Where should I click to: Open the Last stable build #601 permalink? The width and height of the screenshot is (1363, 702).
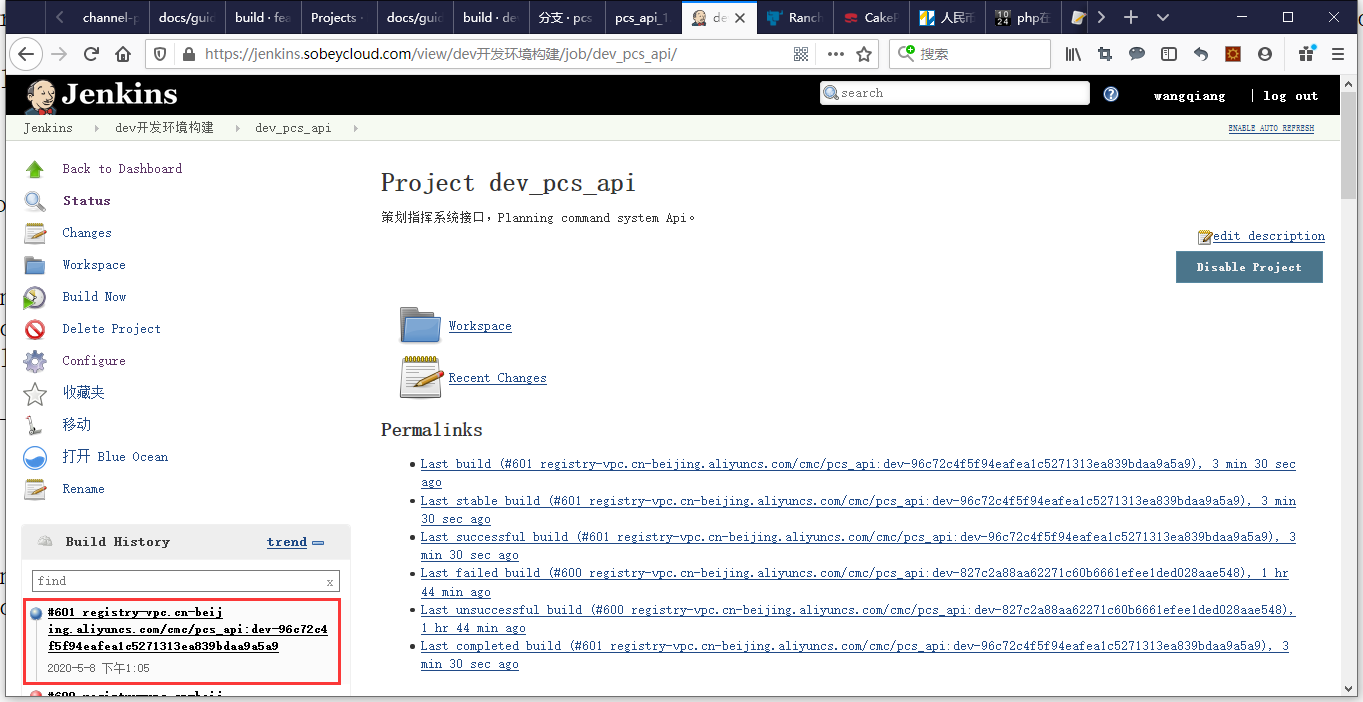[x=858, y=510]
